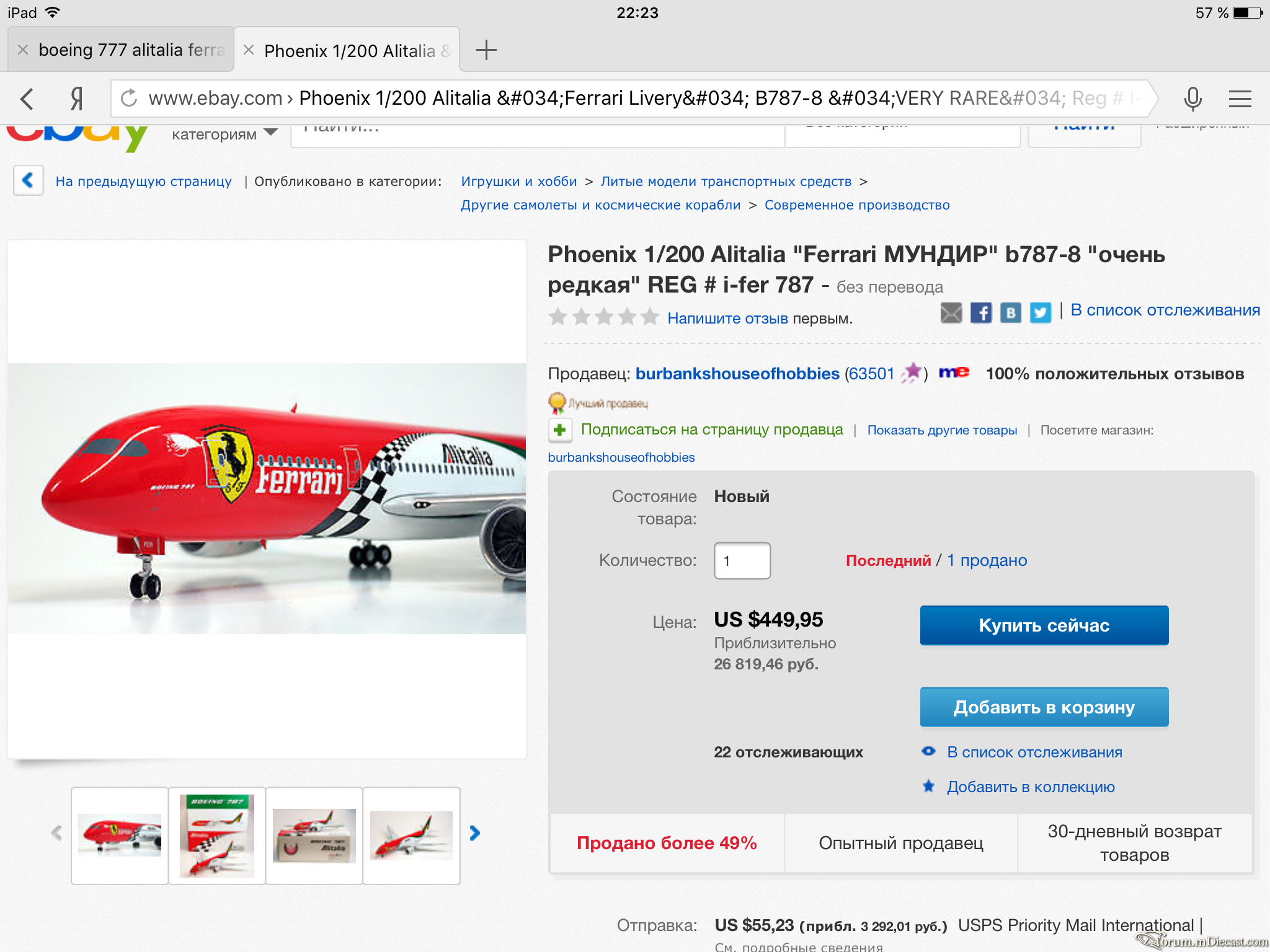Screen dimensions: 1270x952
Task: Share listing via email envelope icon
Action: [951, 313]
